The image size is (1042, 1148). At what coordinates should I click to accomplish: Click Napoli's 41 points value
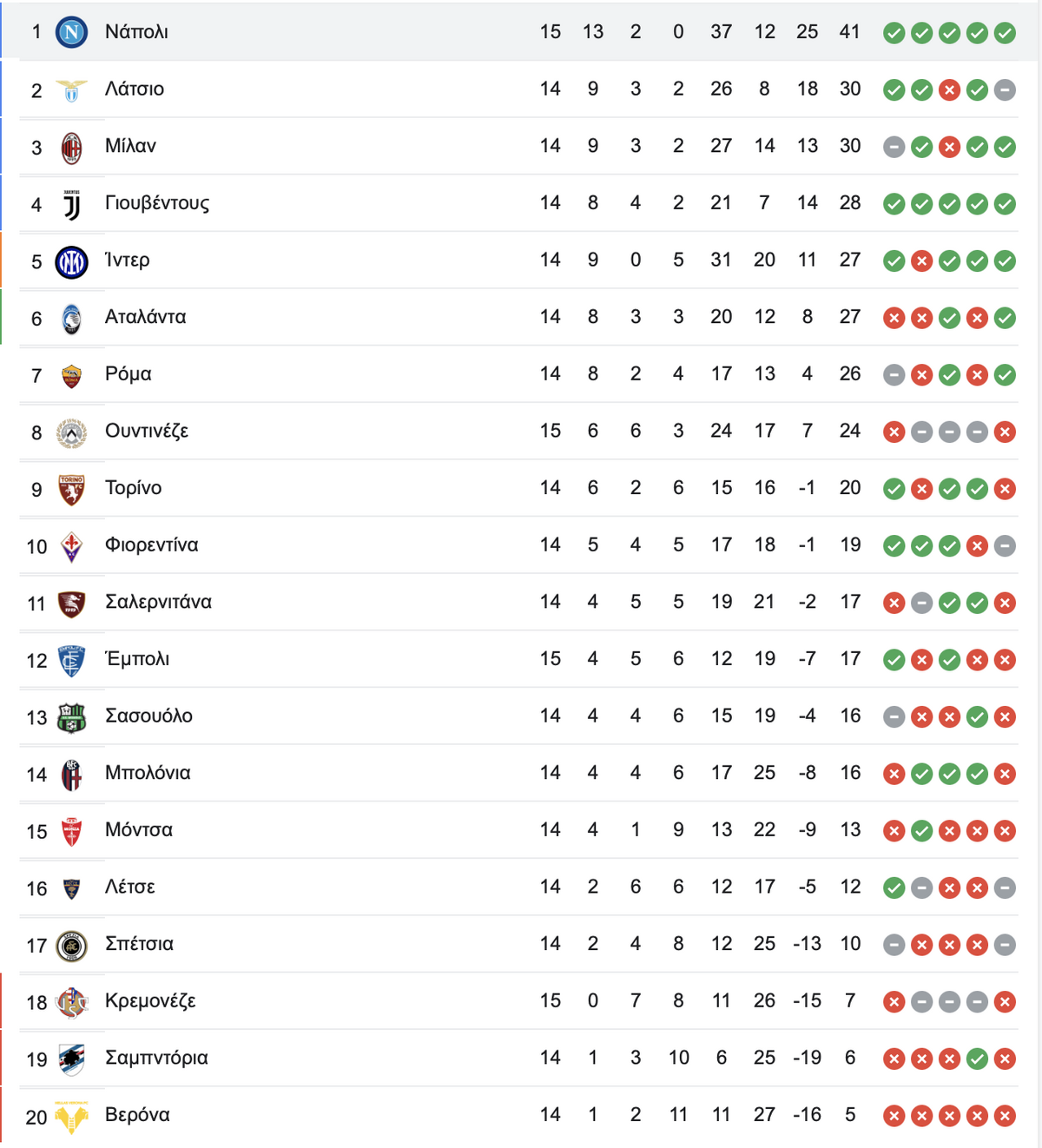(850, 32)
